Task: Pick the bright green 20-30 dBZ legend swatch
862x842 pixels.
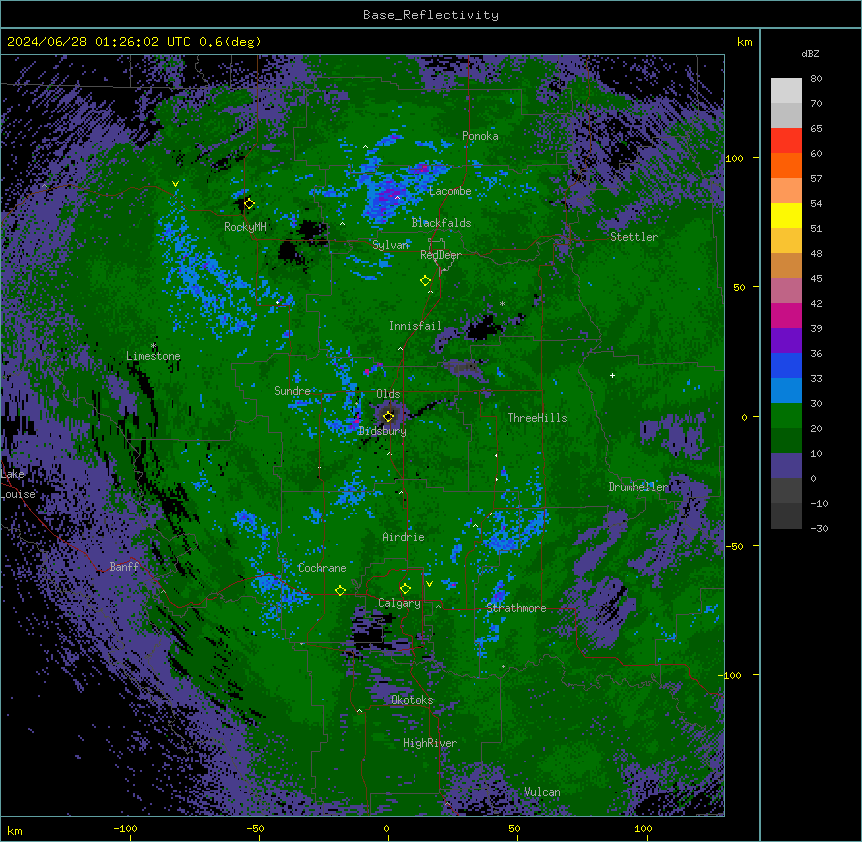Action: pyautogui.click(x=786, y=416)
